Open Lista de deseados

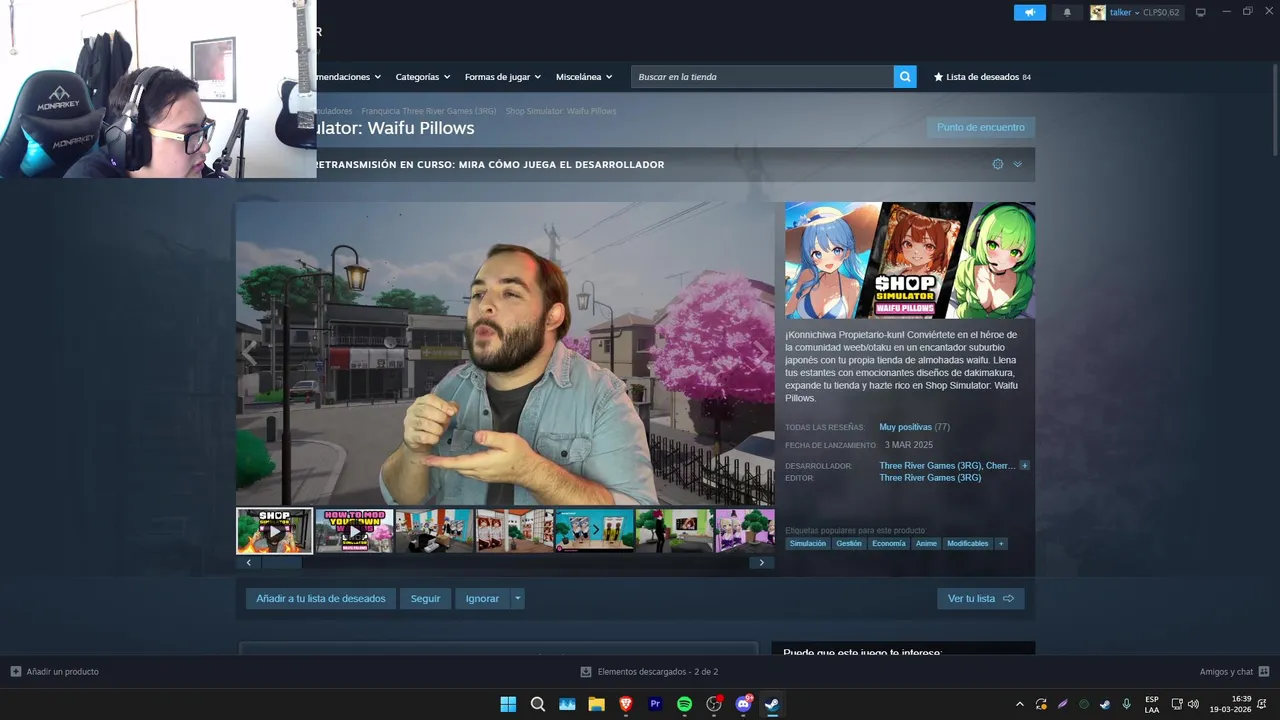click(982, 77)
